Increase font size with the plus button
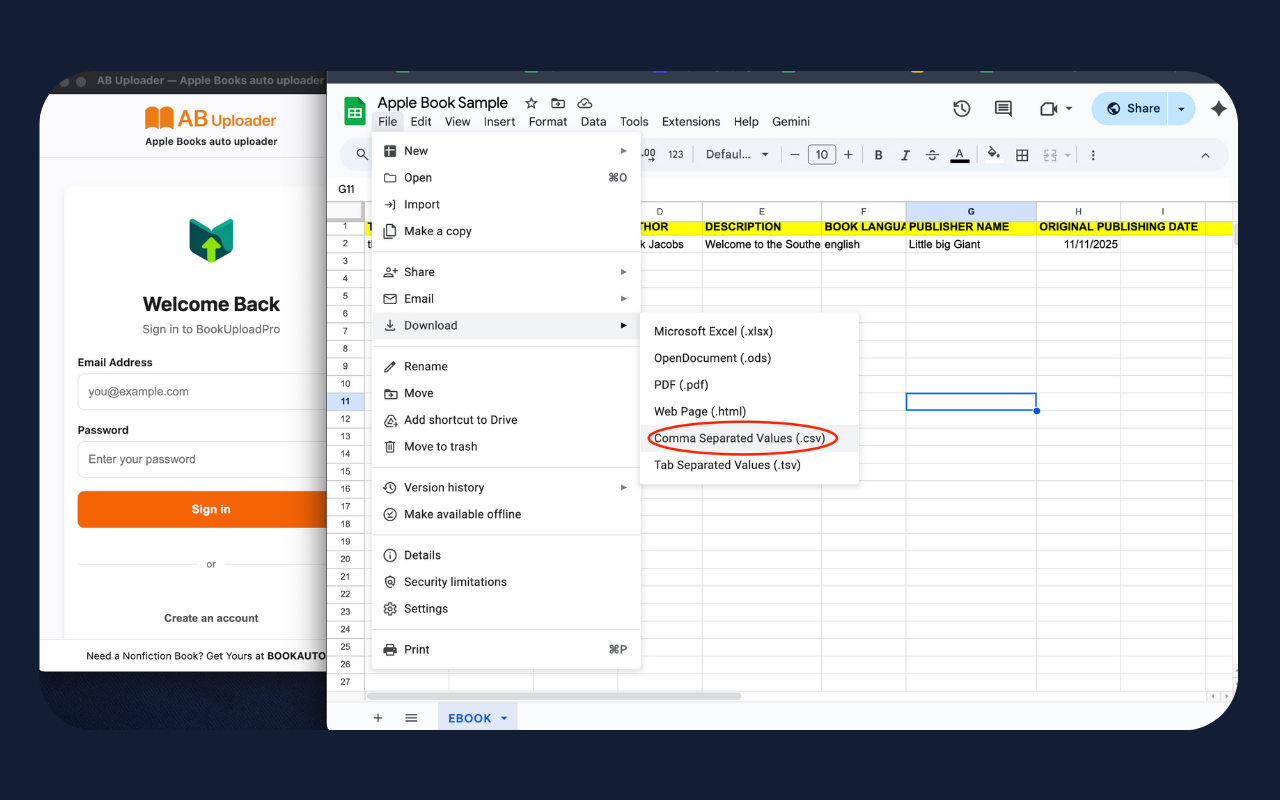Screen dimensions: 1280x800 click(x=848, y=155)
